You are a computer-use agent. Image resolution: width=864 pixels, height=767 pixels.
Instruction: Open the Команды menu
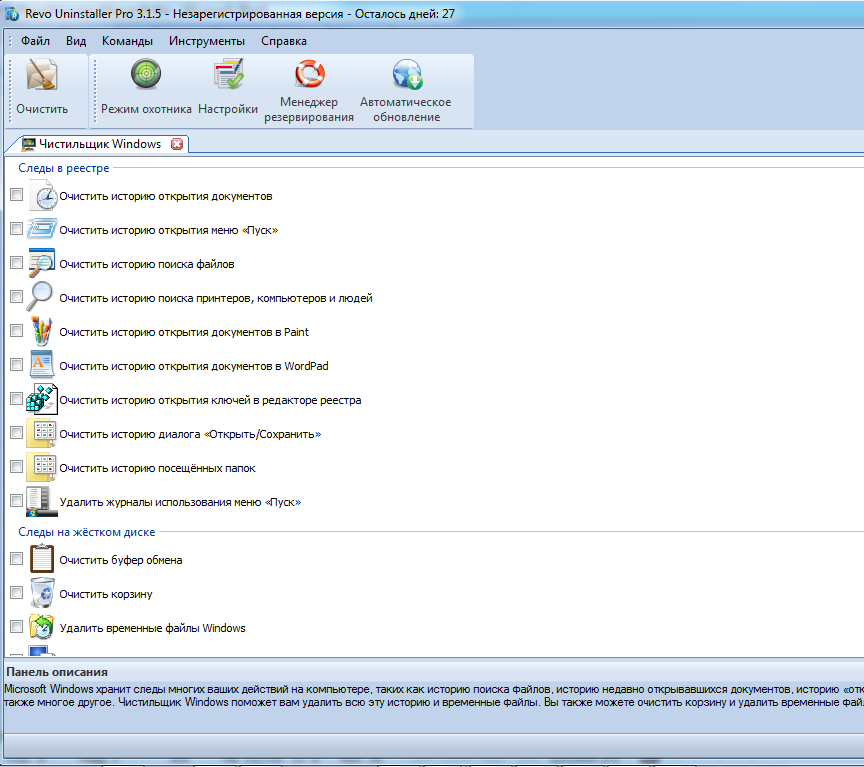tap(127, 41)
